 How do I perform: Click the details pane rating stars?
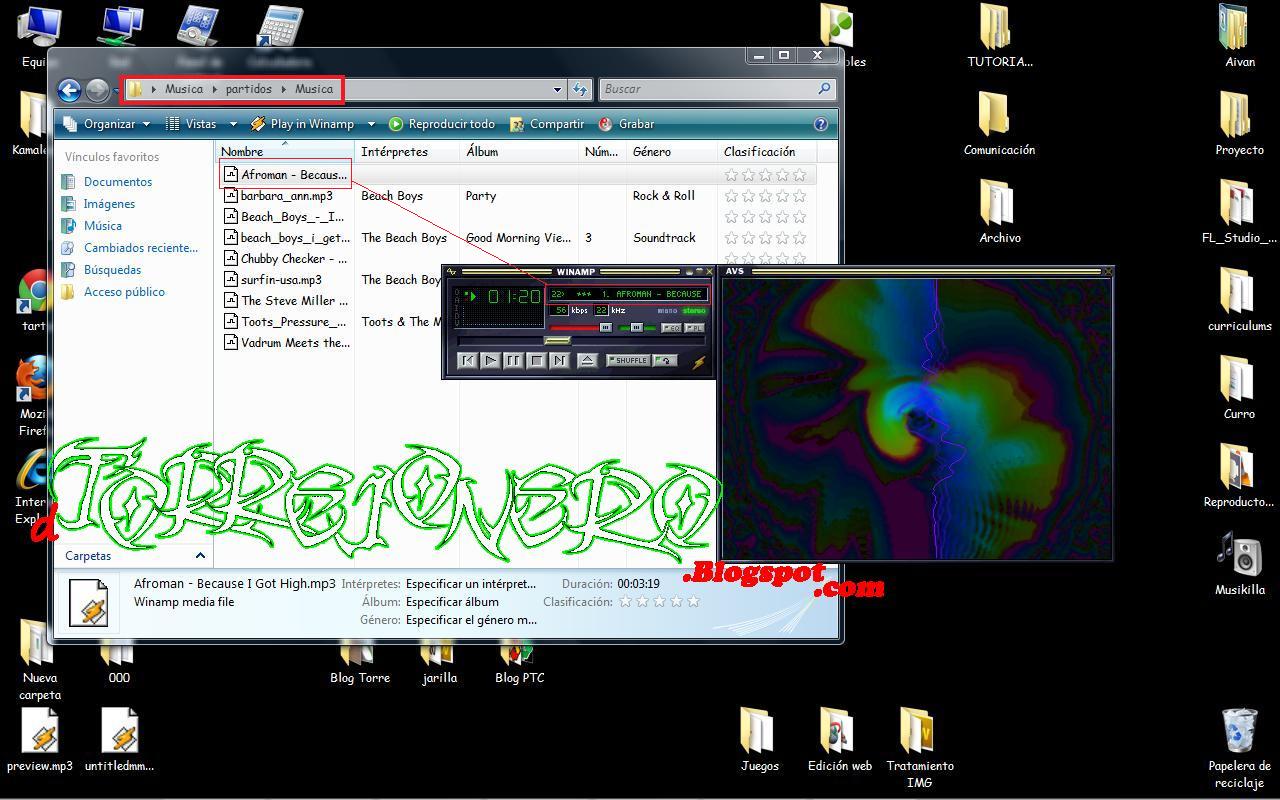[659, 602]
